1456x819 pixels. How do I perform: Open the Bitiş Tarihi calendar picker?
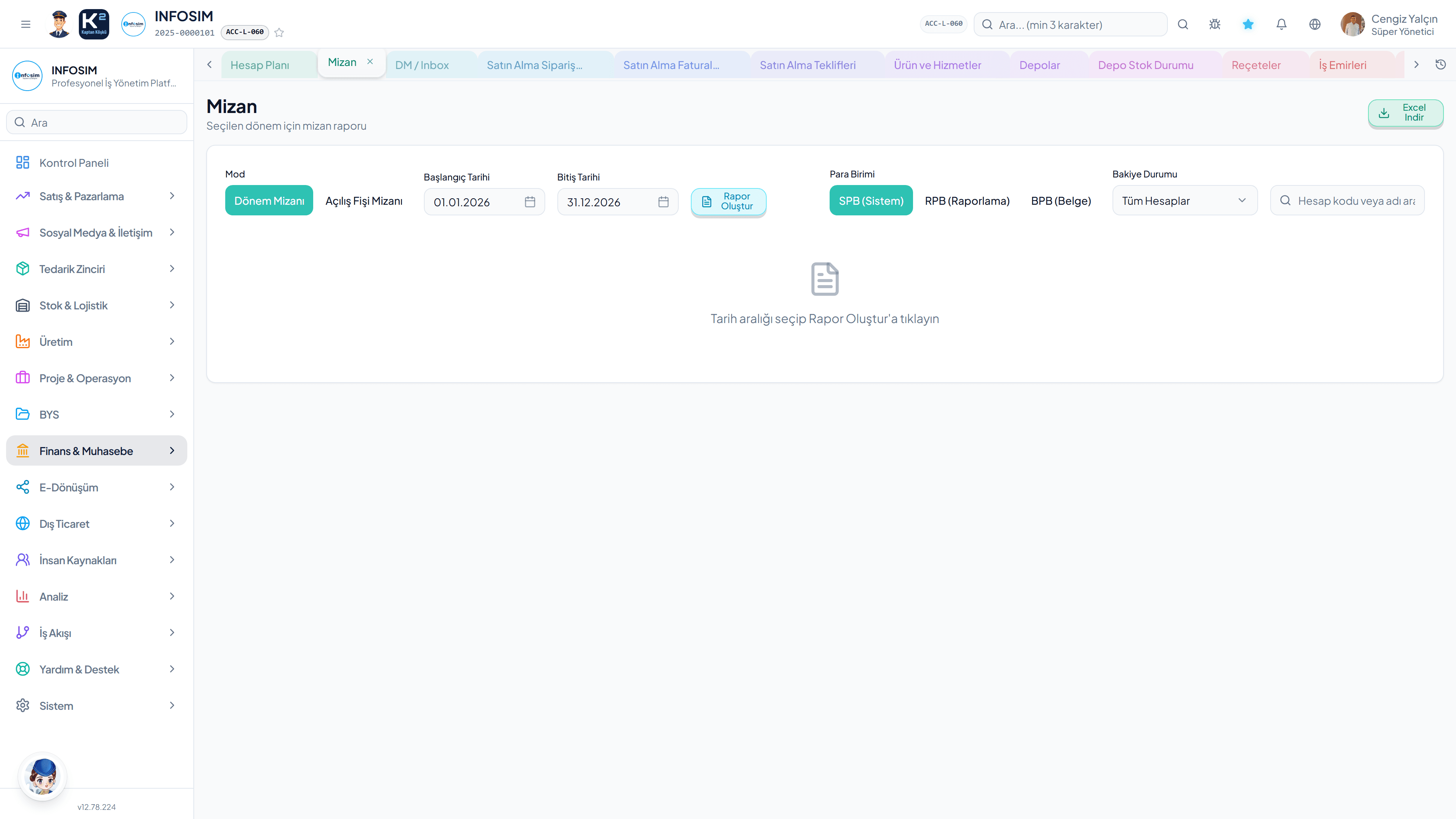point(664,202)
